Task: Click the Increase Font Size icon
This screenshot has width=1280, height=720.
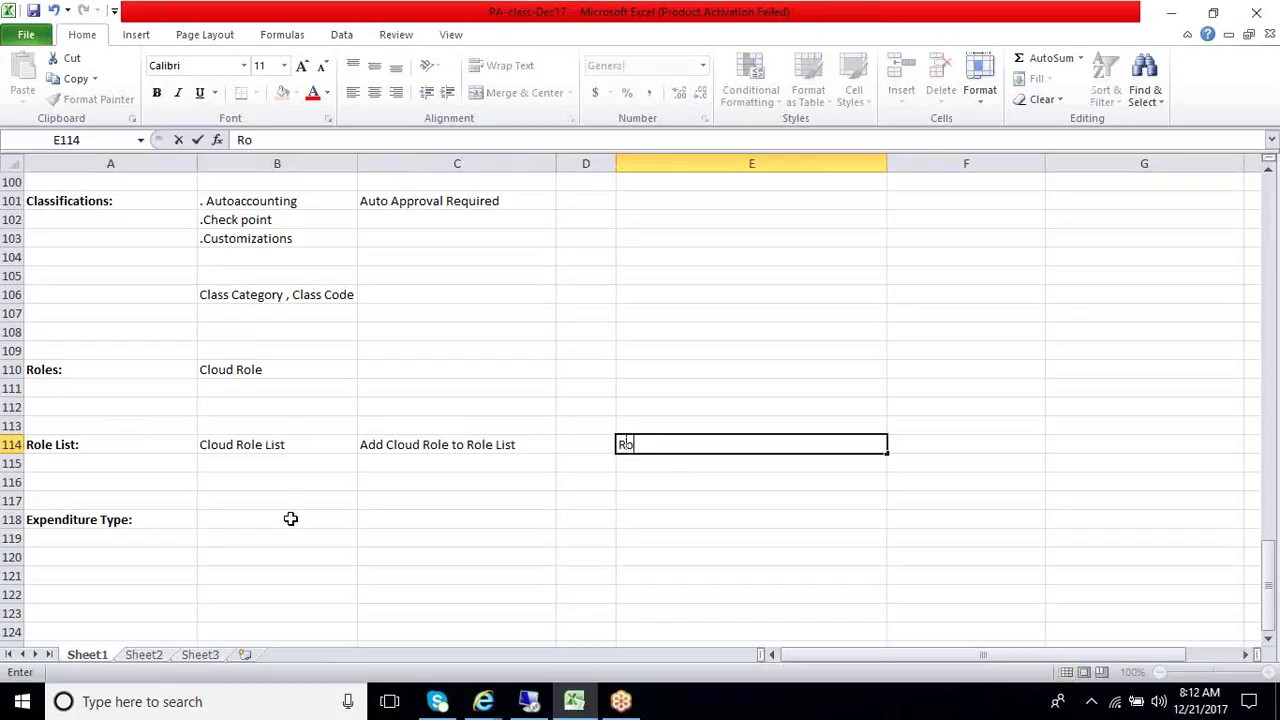Action: (x=302, y=66)
